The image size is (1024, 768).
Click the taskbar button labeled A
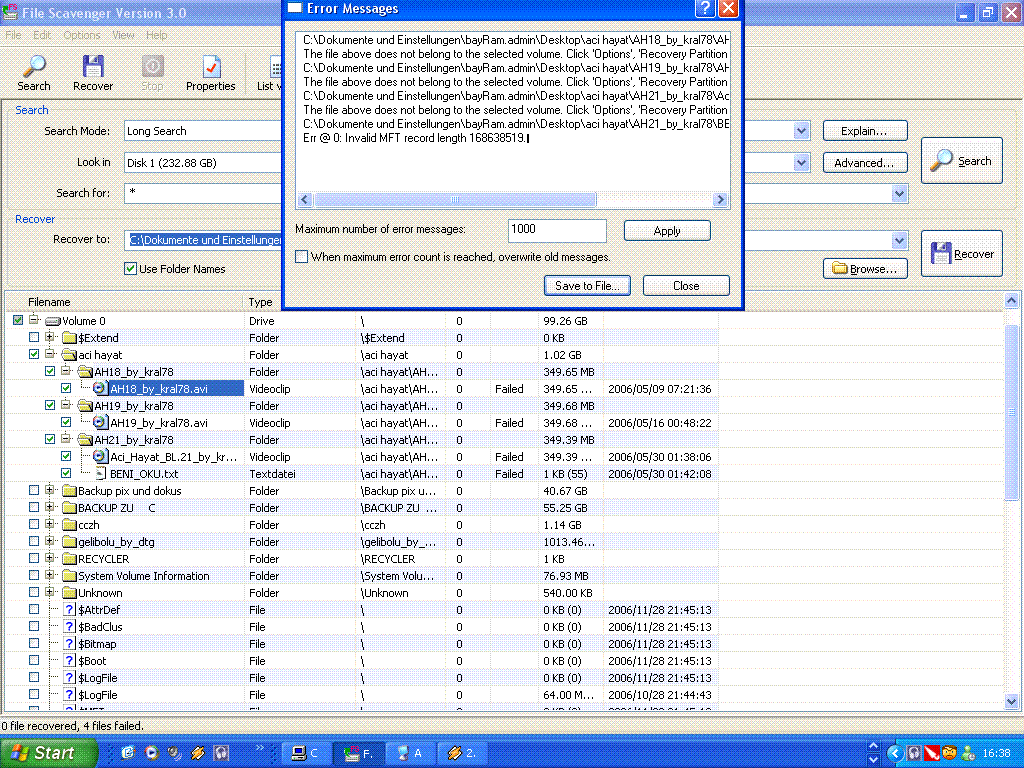[410, 753]
